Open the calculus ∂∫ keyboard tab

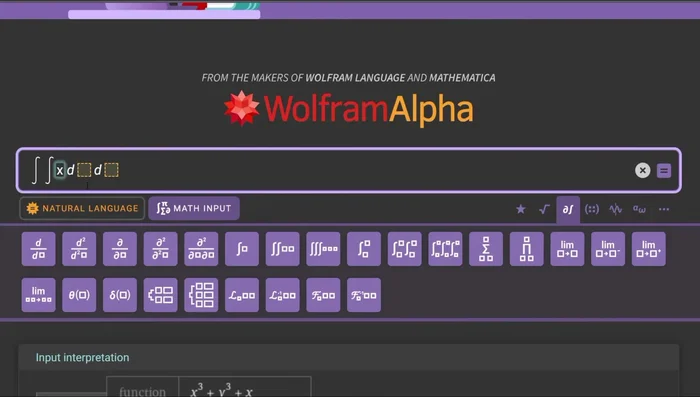coord(568,209)
